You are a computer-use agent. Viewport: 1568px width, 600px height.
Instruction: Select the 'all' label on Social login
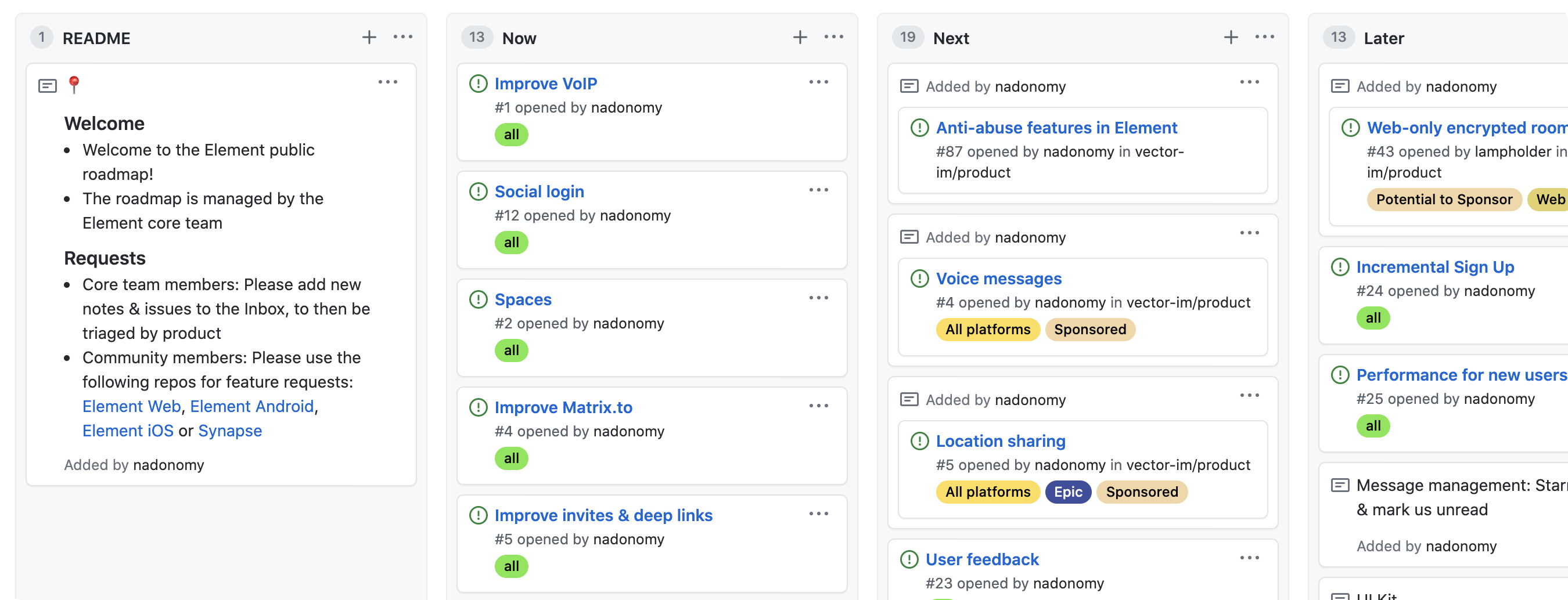click(x=511, y=243)
